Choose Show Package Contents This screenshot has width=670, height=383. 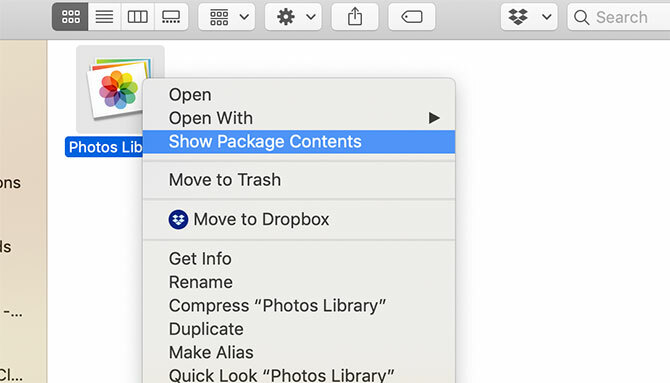pos(299,141)
